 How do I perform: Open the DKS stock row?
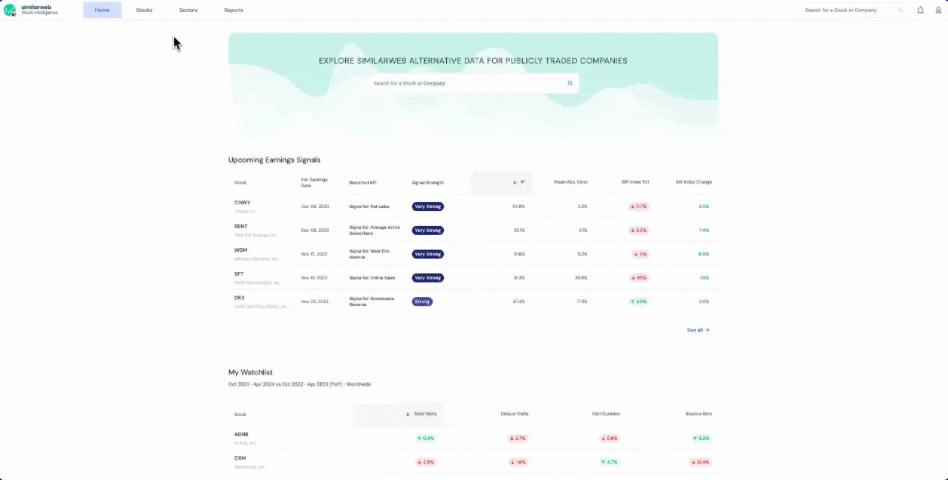[x=473, y=302]
